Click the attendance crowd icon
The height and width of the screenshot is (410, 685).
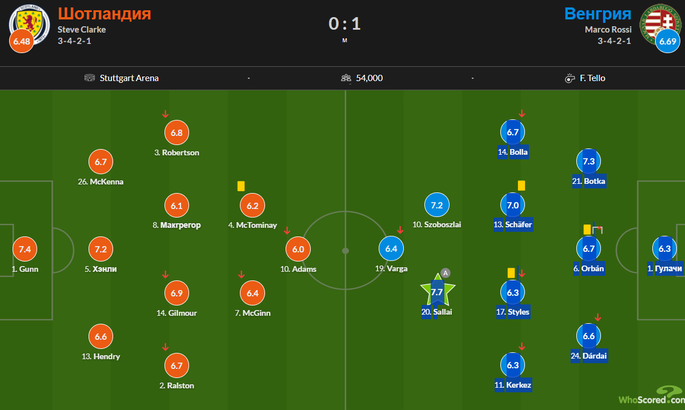point(346,78)
